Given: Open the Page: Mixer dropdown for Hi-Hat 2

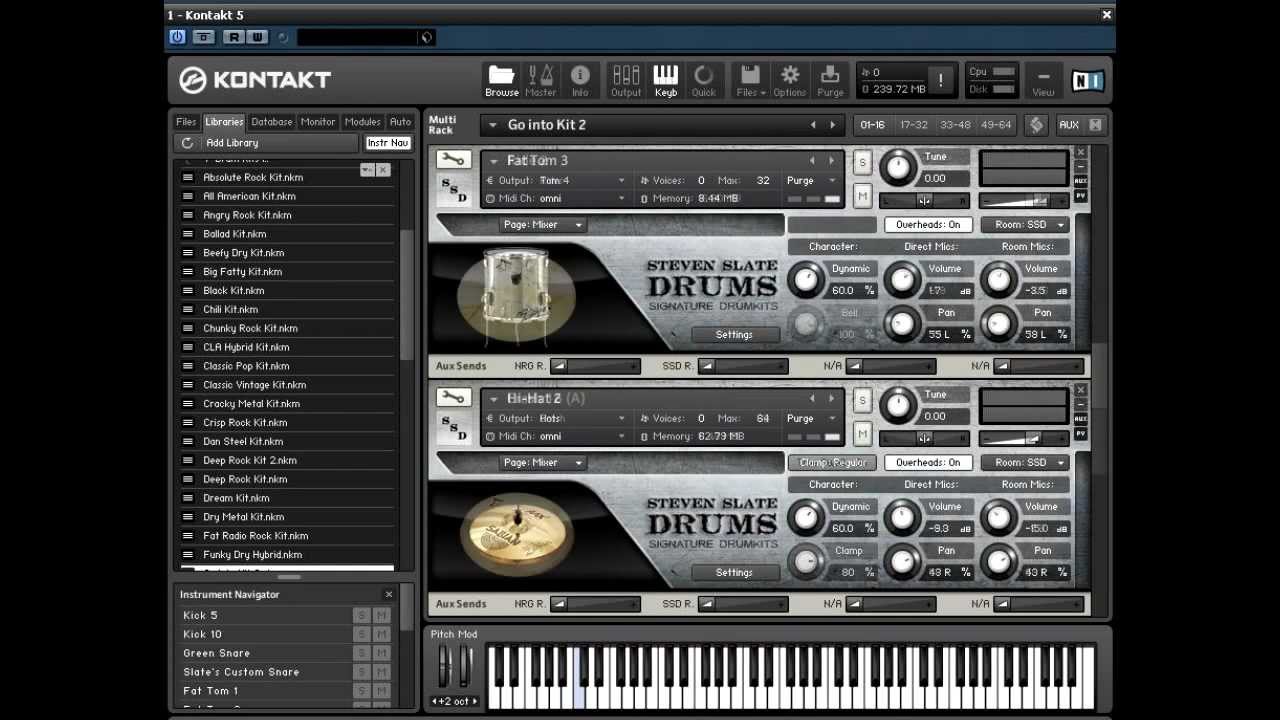Looking at the screenshot, I should coord(542,463).
